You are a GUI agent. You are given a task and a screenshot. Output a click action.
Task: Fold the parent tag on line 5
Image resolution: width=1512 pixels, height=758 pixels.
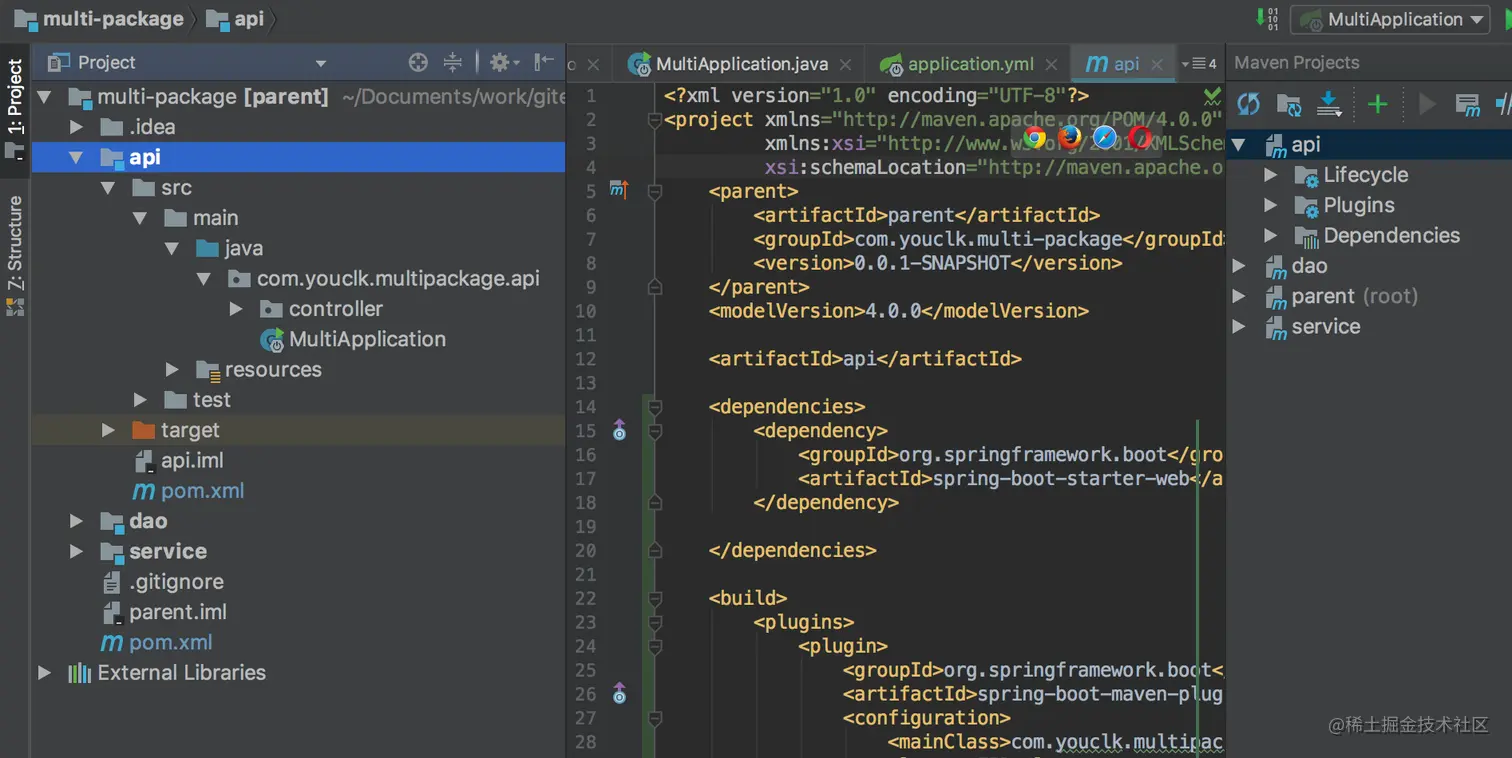(x=655, y=190)
